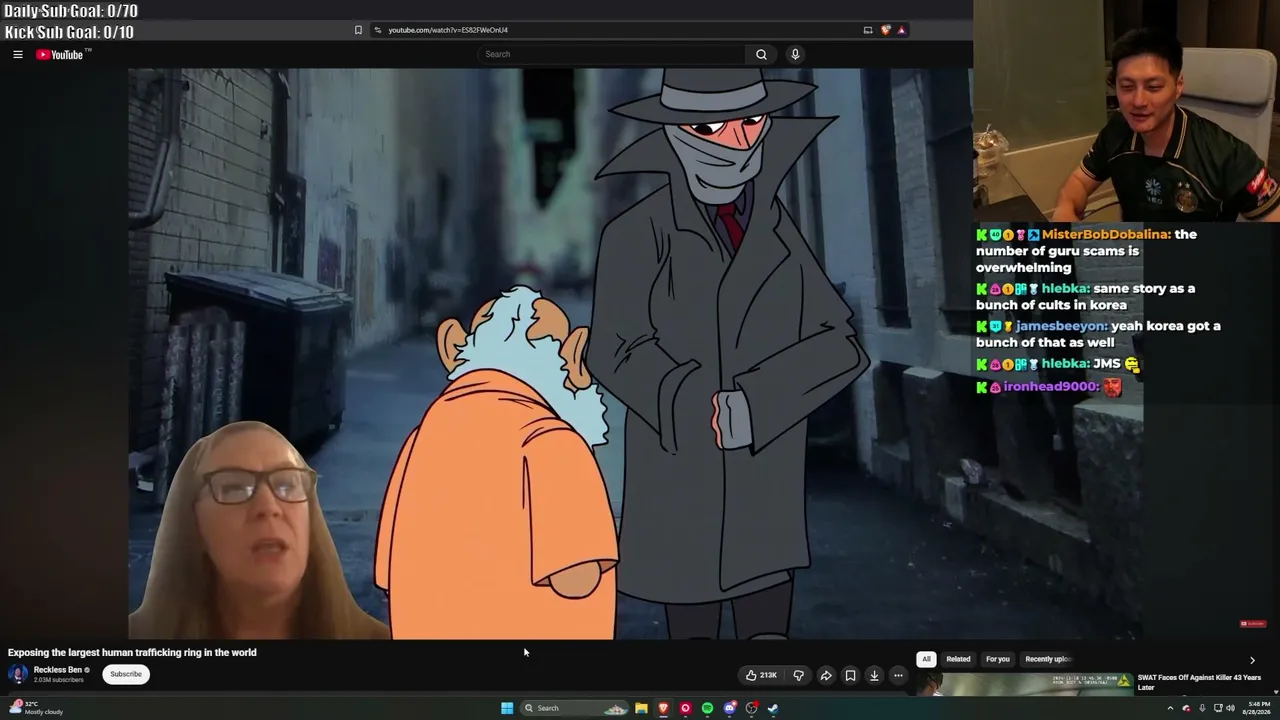The width and height of the screenshot is (1280, 720).
Task: Open the Reckless Ben channel avatar
Action: 18,674
